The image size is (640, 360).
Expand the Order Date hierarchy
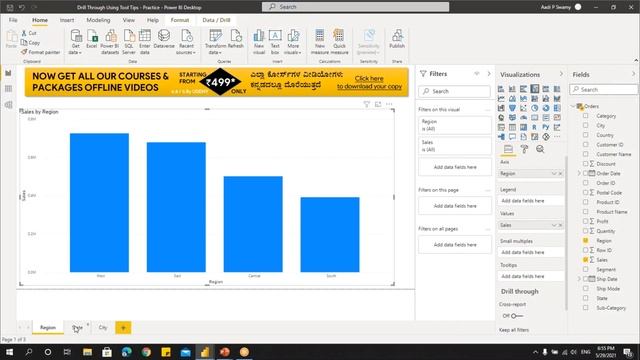[x=579, y=173]
